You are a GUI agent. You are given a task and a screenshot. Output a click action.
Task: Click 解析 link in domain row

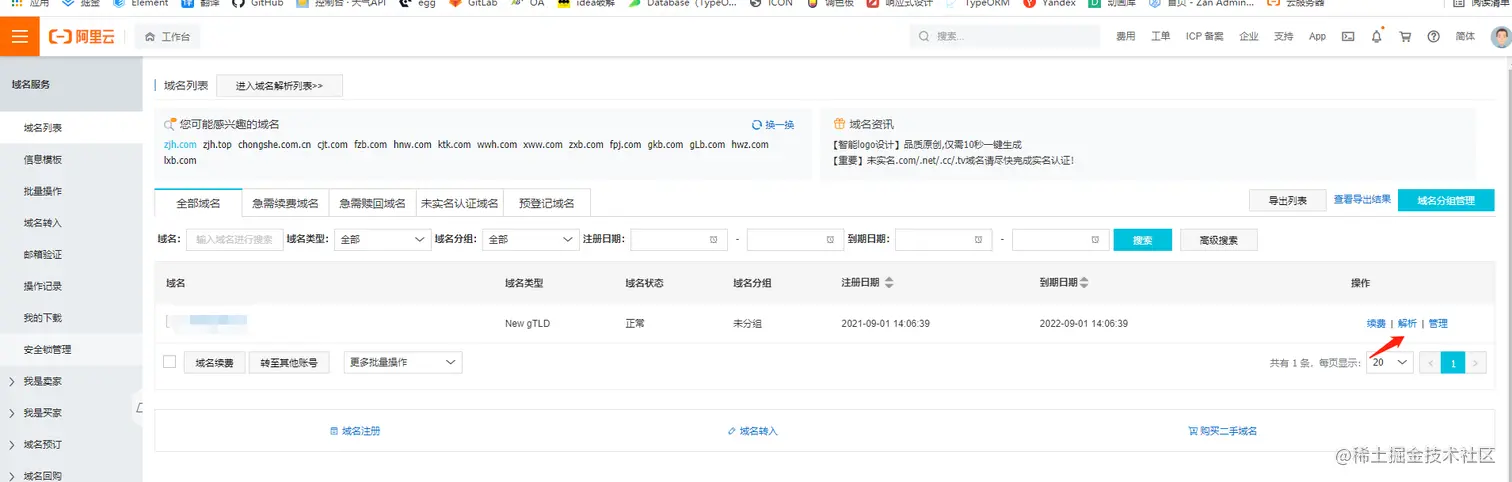(1407, 323)
